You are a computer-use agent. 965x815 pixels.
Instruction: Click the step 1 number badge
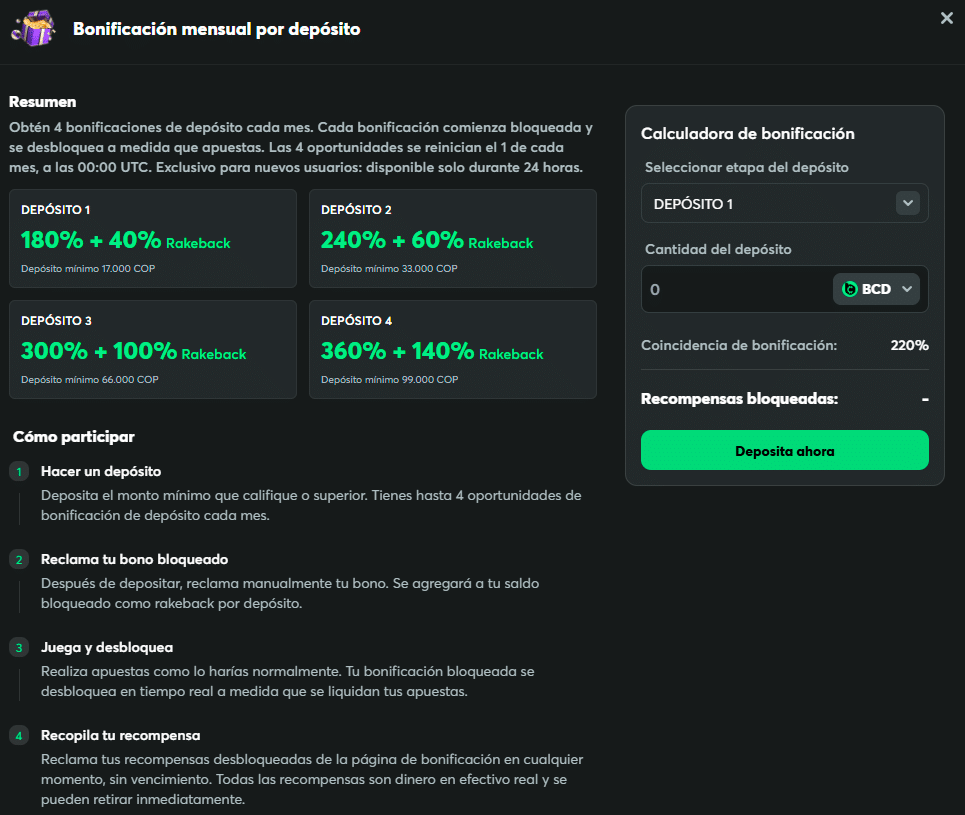[19, 472]
